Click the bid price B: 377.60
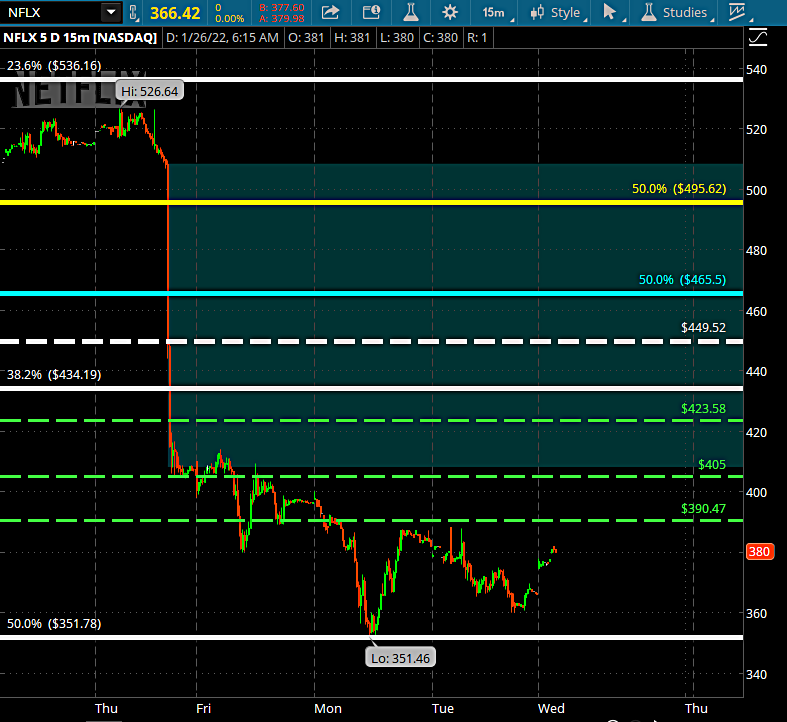 pos(282,8)
